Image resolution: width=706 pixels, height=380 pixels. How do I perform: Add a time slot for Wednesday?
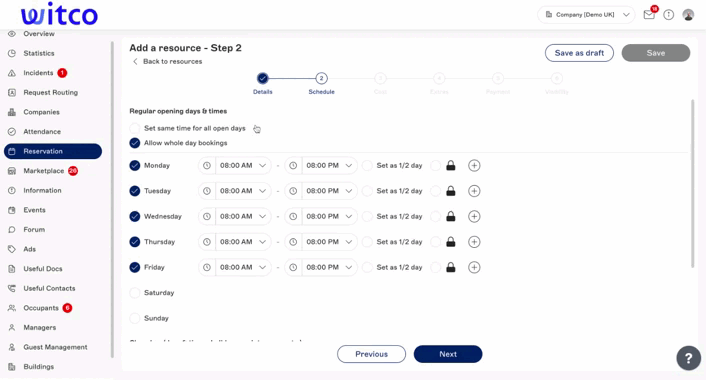click(474, 216)
